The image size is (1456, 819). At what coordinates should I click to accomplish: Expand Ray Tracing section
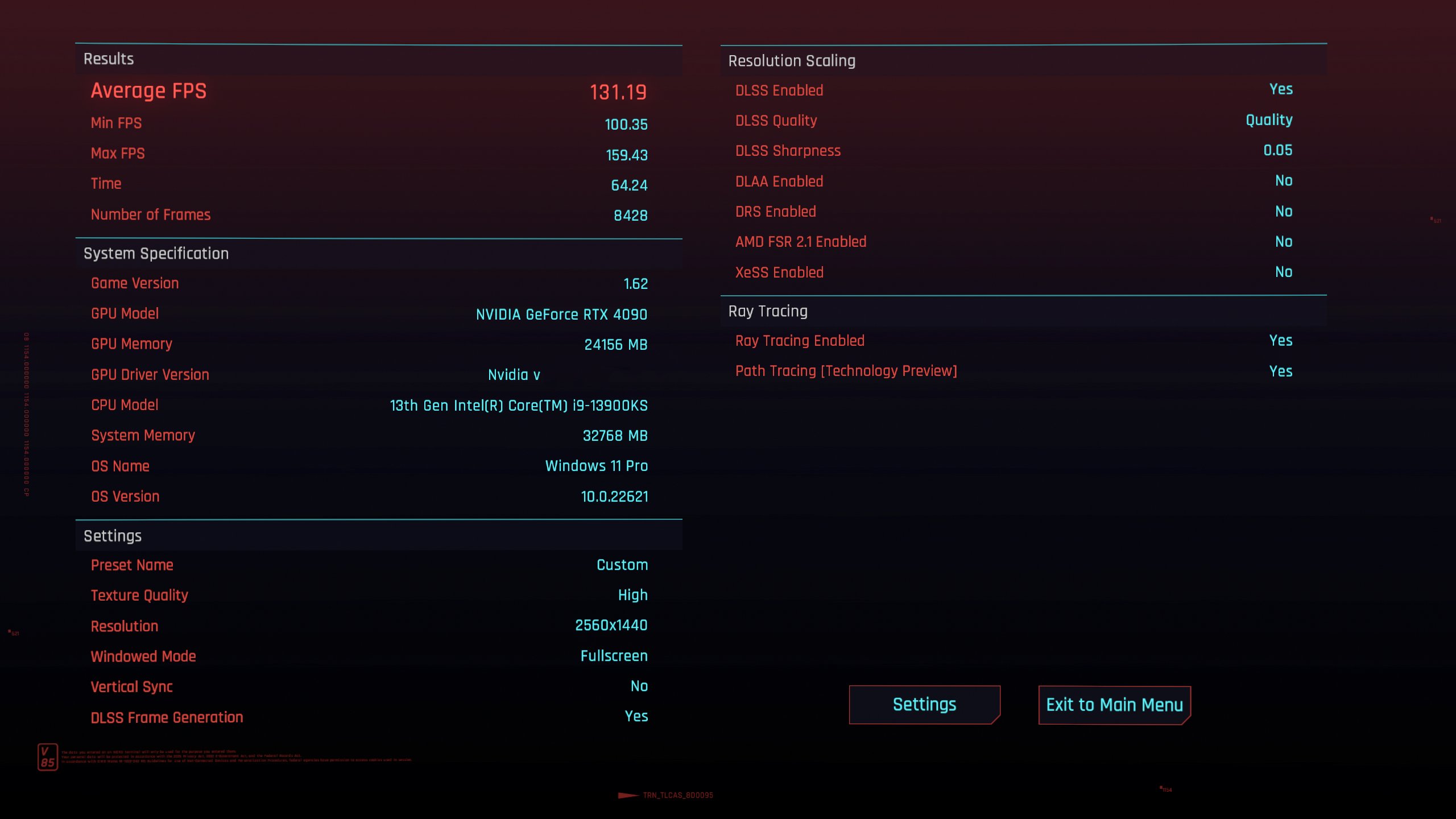click(x=768, y=310)
